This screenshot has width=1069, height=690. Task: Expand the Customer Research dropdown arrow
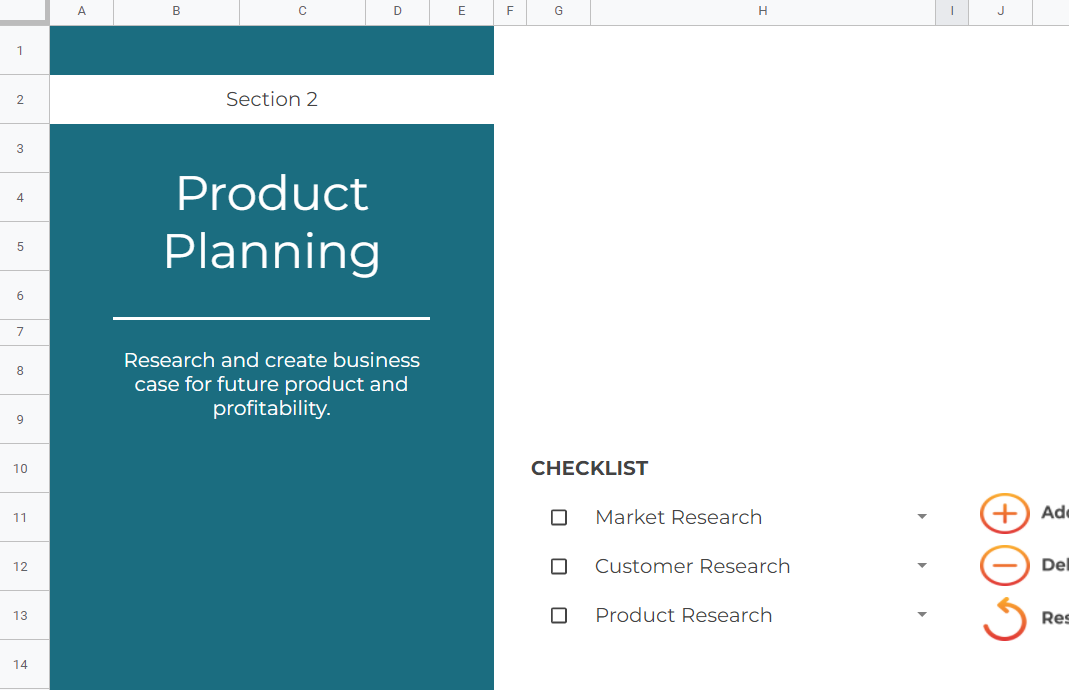(x=922, y=566)
